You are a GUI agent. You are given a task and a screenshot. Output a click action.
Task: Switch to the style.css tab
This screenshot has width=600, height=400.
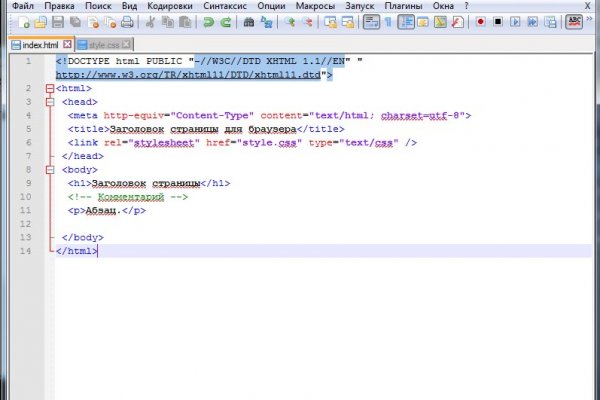110,45
